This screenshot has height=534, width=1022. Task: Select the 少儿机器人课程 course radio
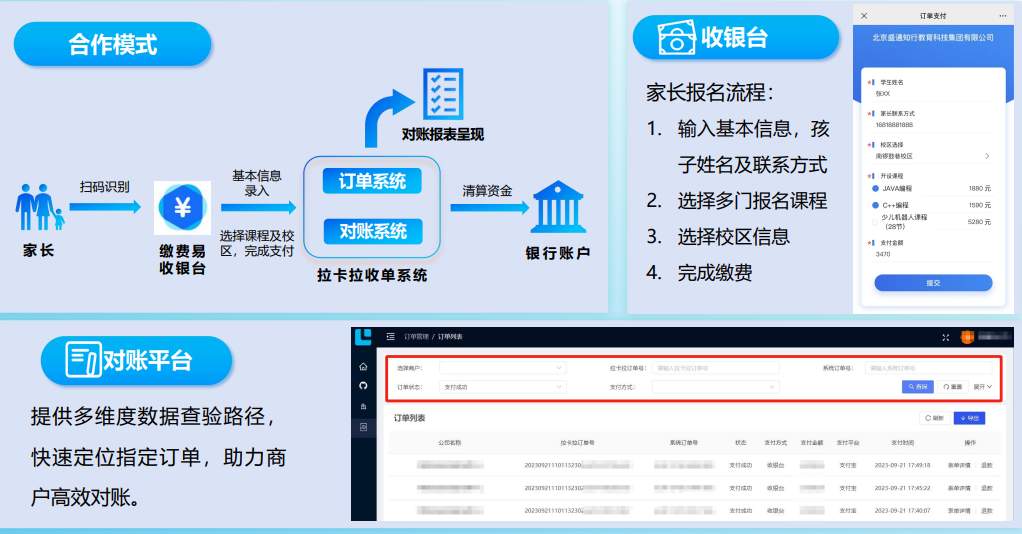[x=875, y=222]
